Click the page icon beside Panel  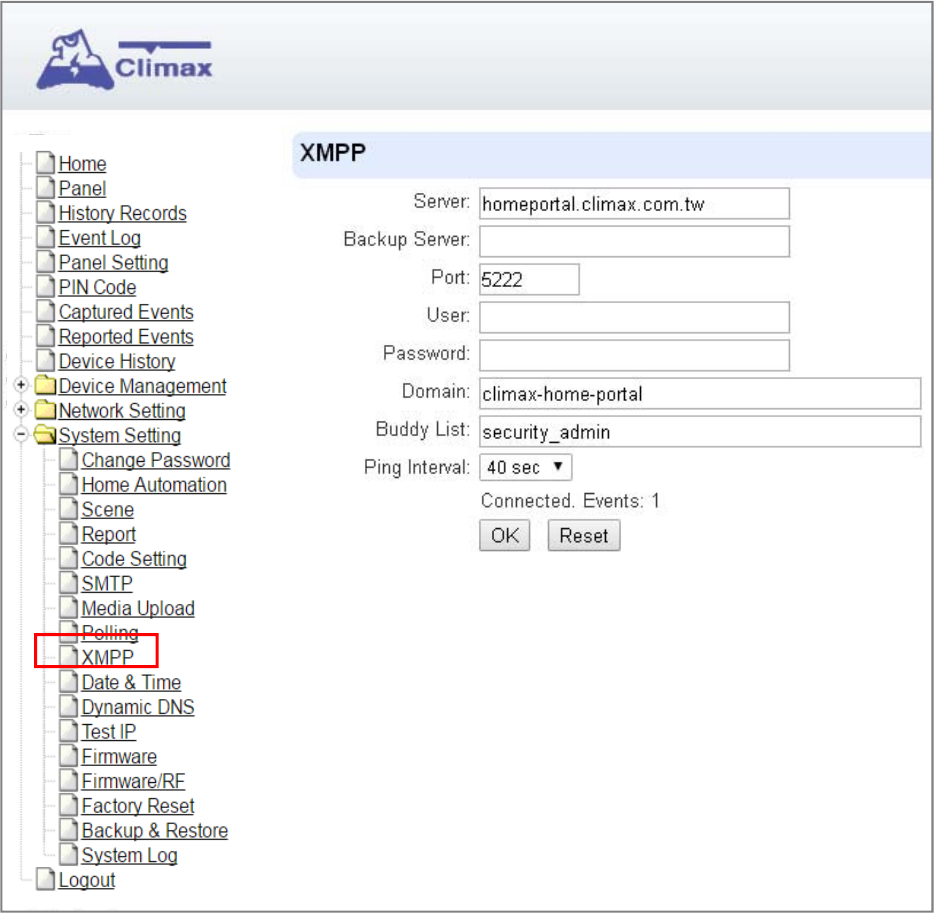click(x=45, y=188)
